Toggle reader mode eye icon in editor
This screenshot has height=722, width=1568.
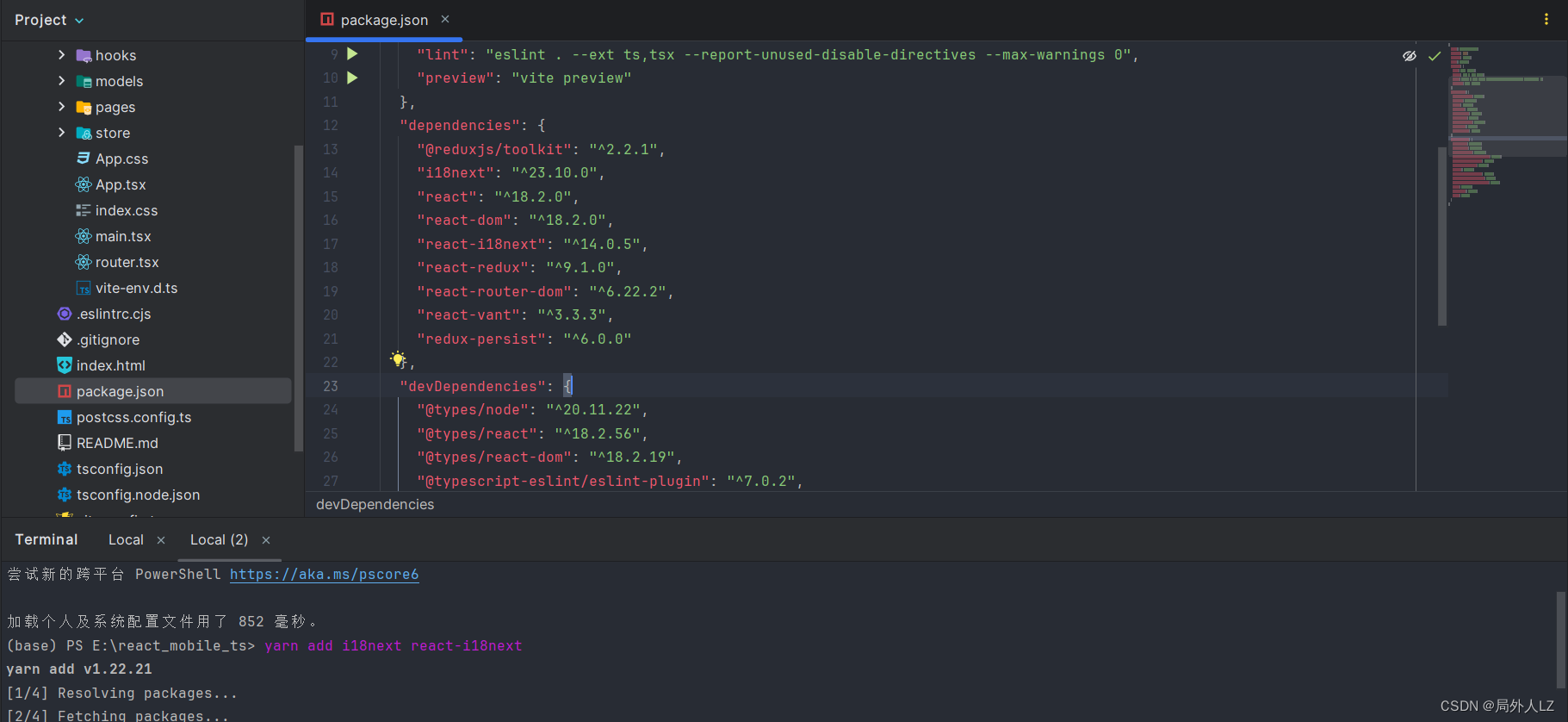tap(1410, 56)
